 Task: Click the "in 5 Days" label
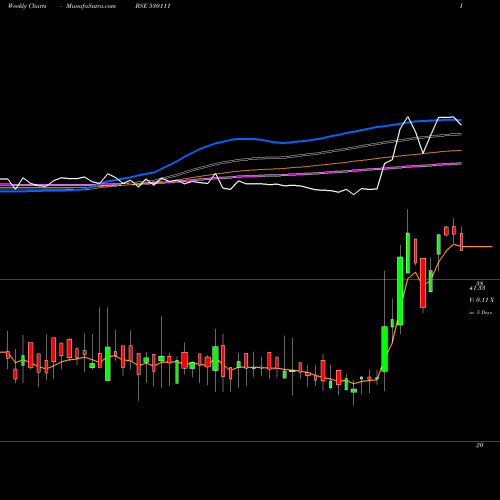click(x=480, y=313)
